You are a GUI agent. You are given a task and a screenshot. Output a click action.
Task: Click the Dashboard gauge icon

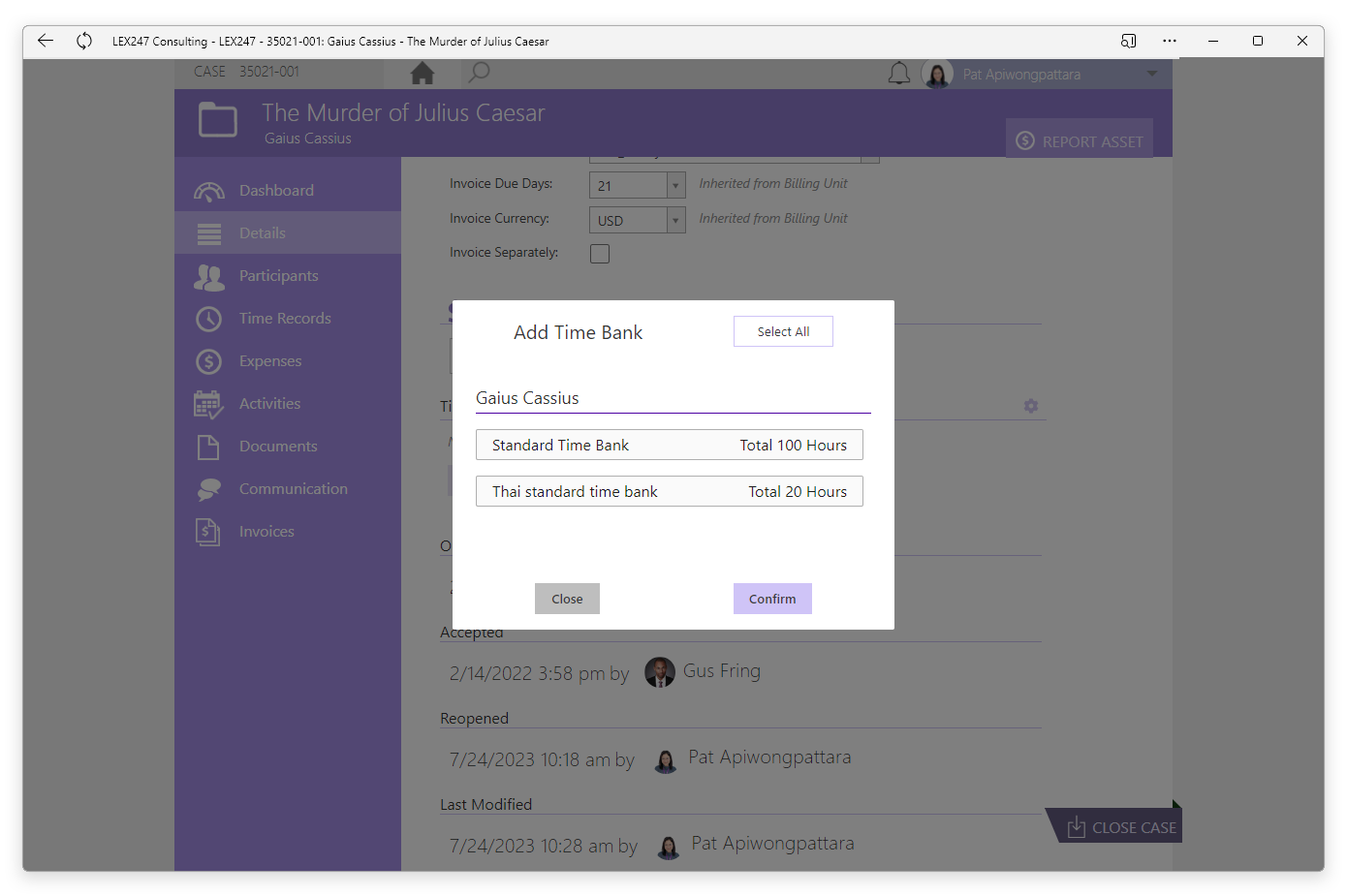(x=208, y=191)
